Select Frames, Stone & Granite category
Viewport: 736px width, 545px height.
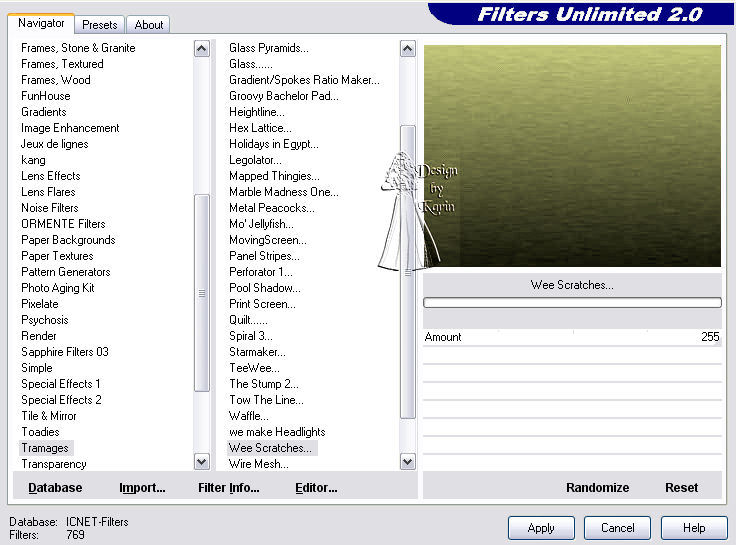pos(78,48)
